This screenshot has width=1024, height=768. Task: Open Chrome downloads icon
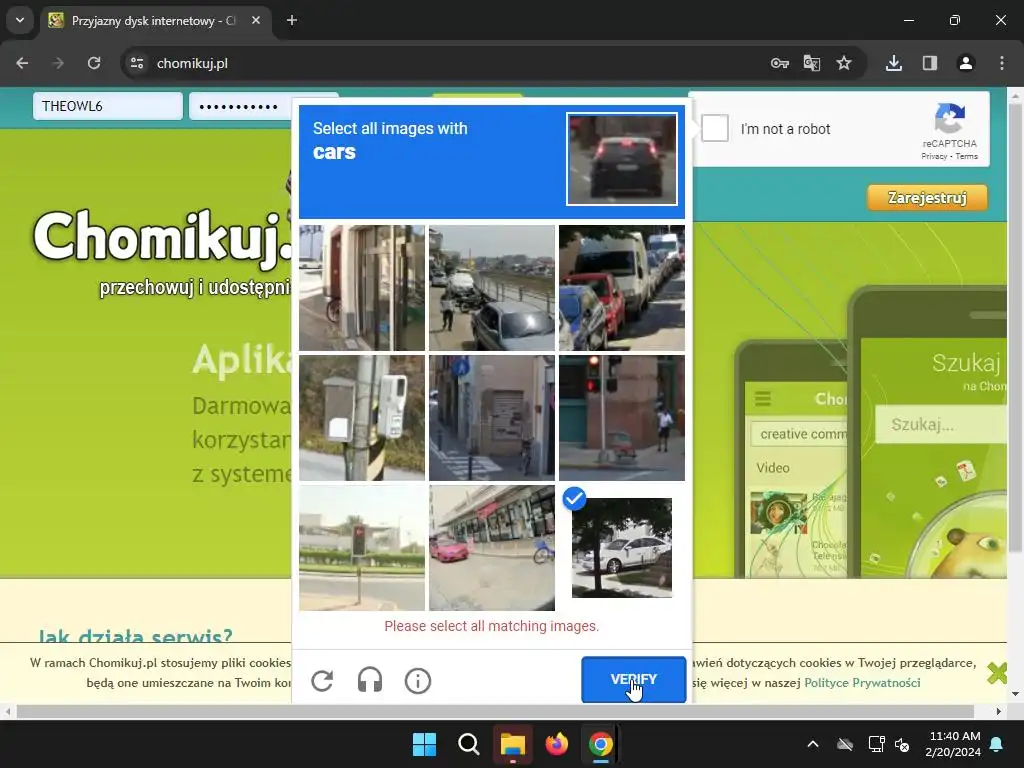coord(894,63)
